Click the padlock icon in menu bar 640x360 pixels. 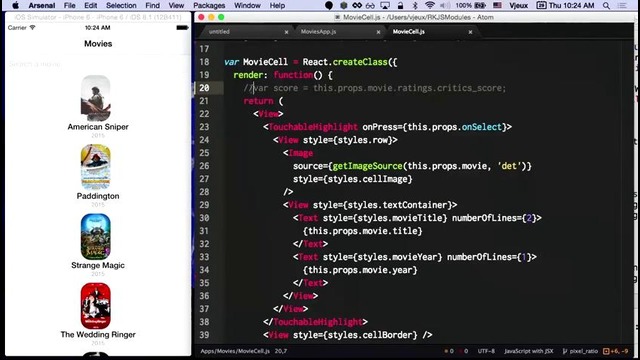[400, 5]
